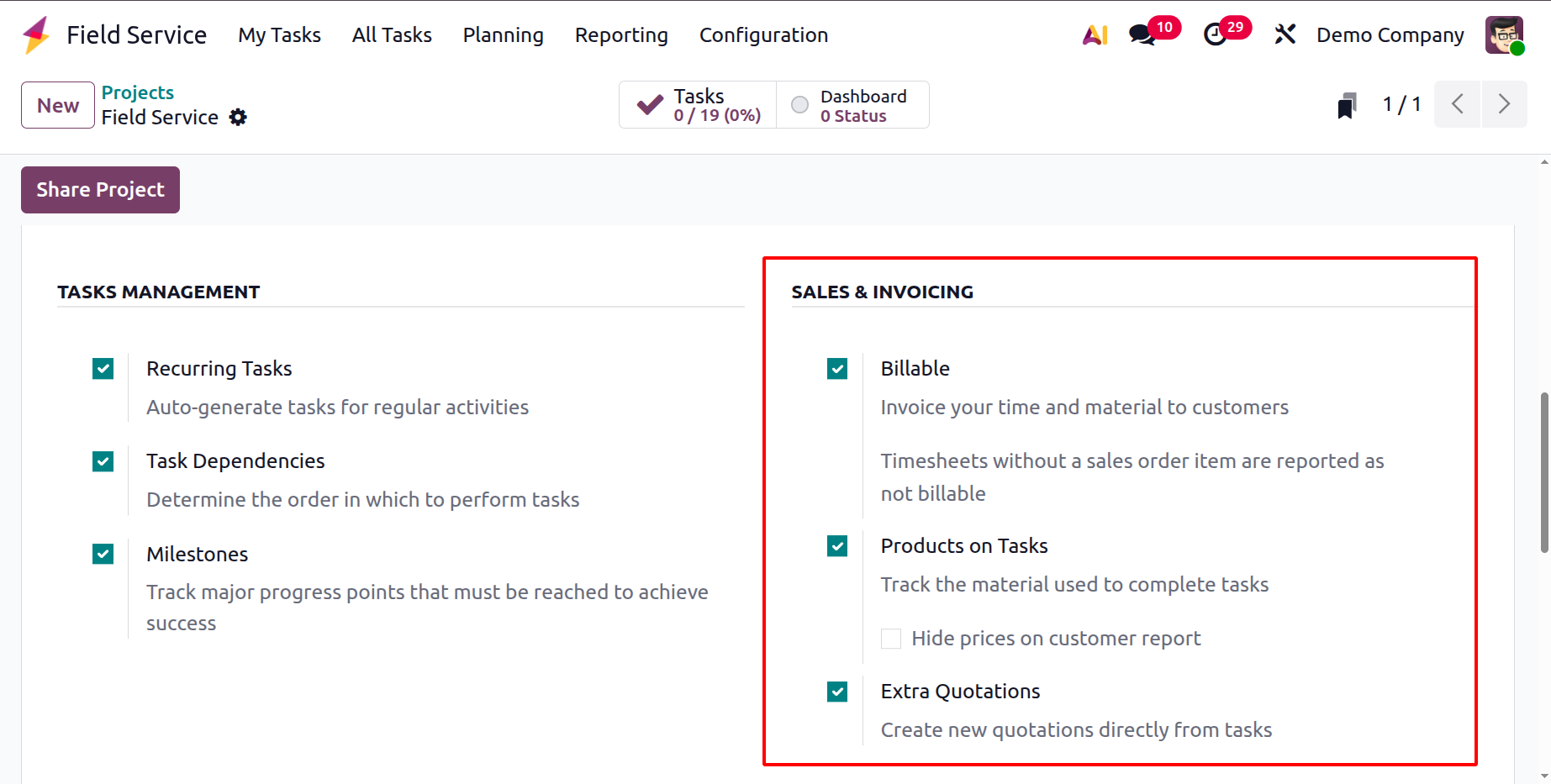
Task: Click the Projects breadcrumb link
Action: coord(138,92)
